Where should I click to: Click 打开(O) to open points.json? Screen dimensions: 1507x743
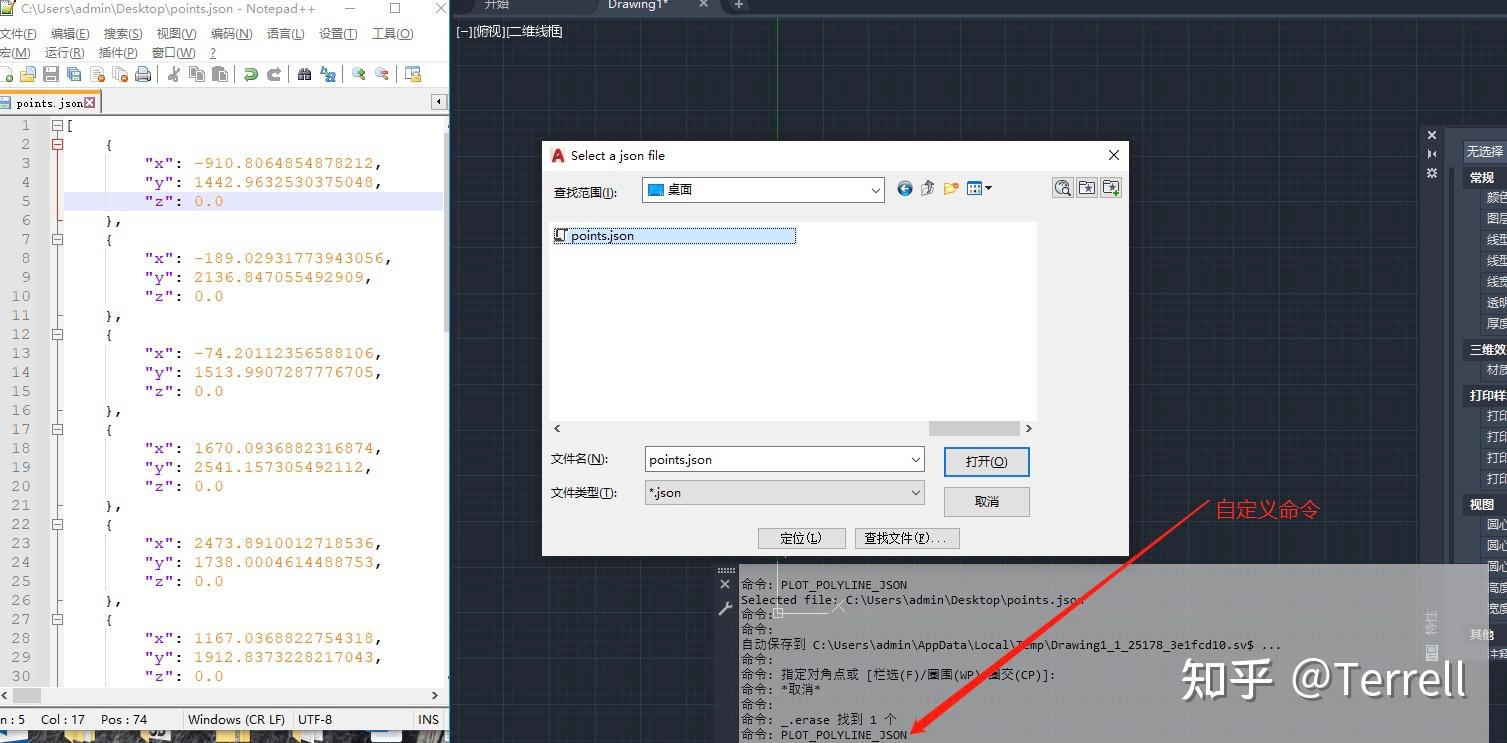(x=986, y=461)
